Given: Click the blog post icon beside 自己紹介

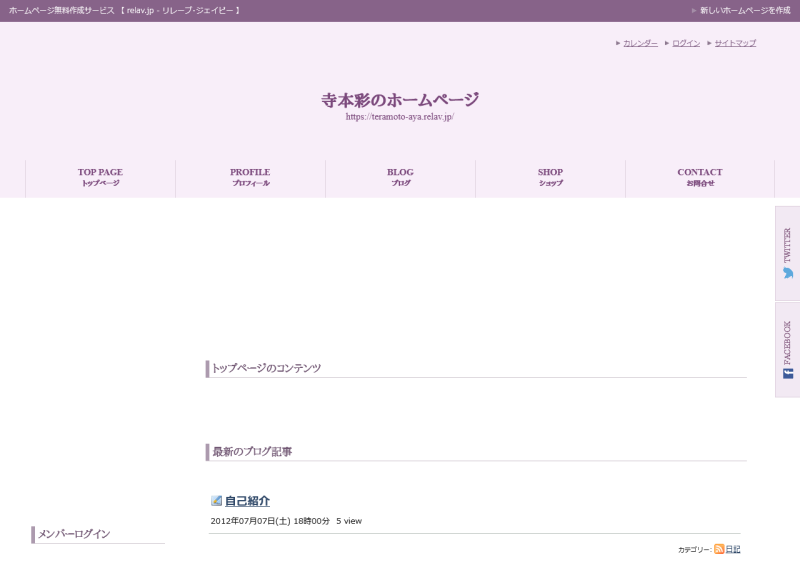Looking at the screenshot, I should click(216, 501).
